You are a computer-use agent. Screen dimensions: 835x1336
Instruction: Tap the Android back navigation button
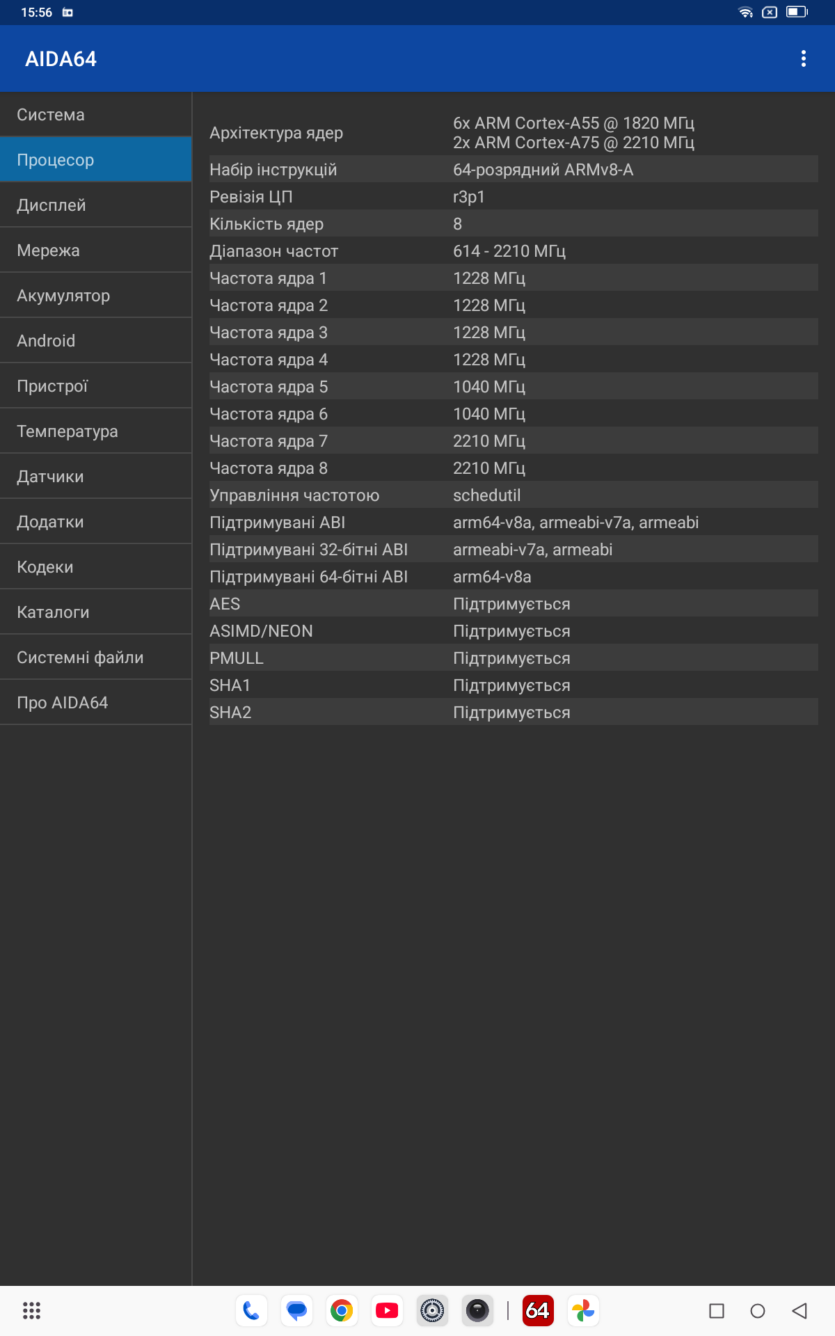799,1310
